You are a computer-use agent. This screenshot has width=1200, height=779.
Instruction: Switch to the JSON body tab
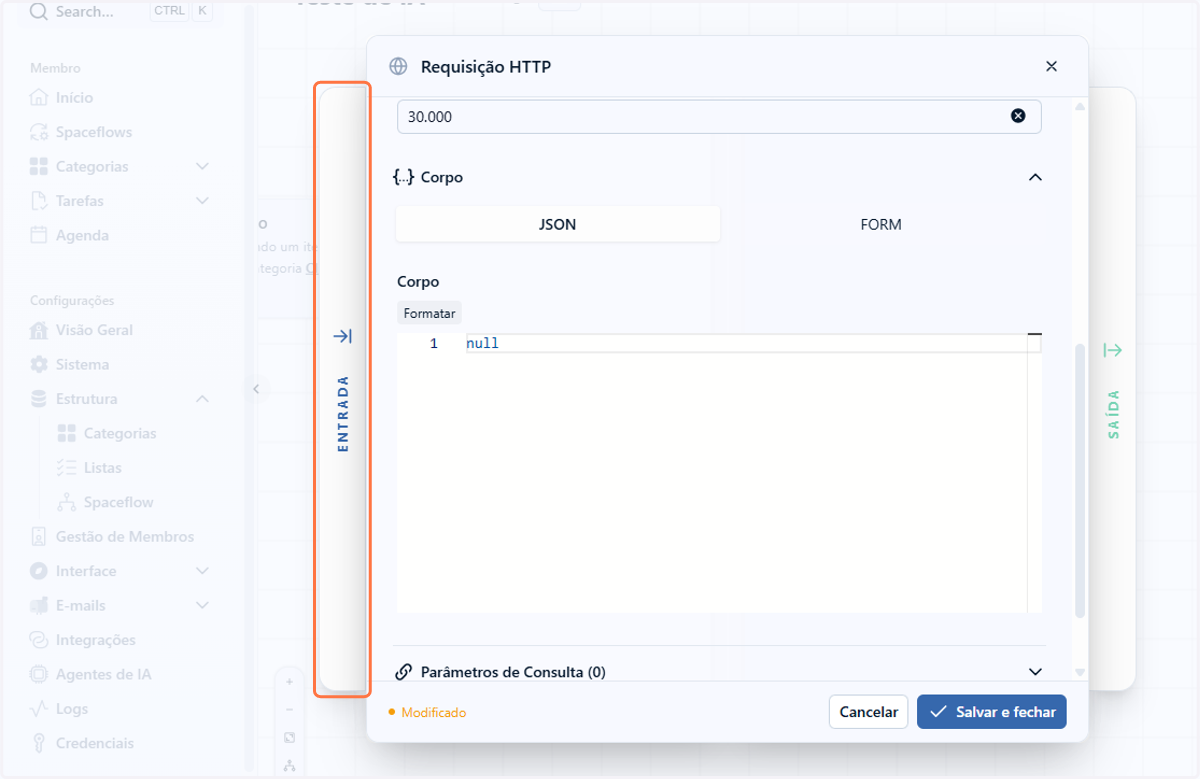coord(558,224)
